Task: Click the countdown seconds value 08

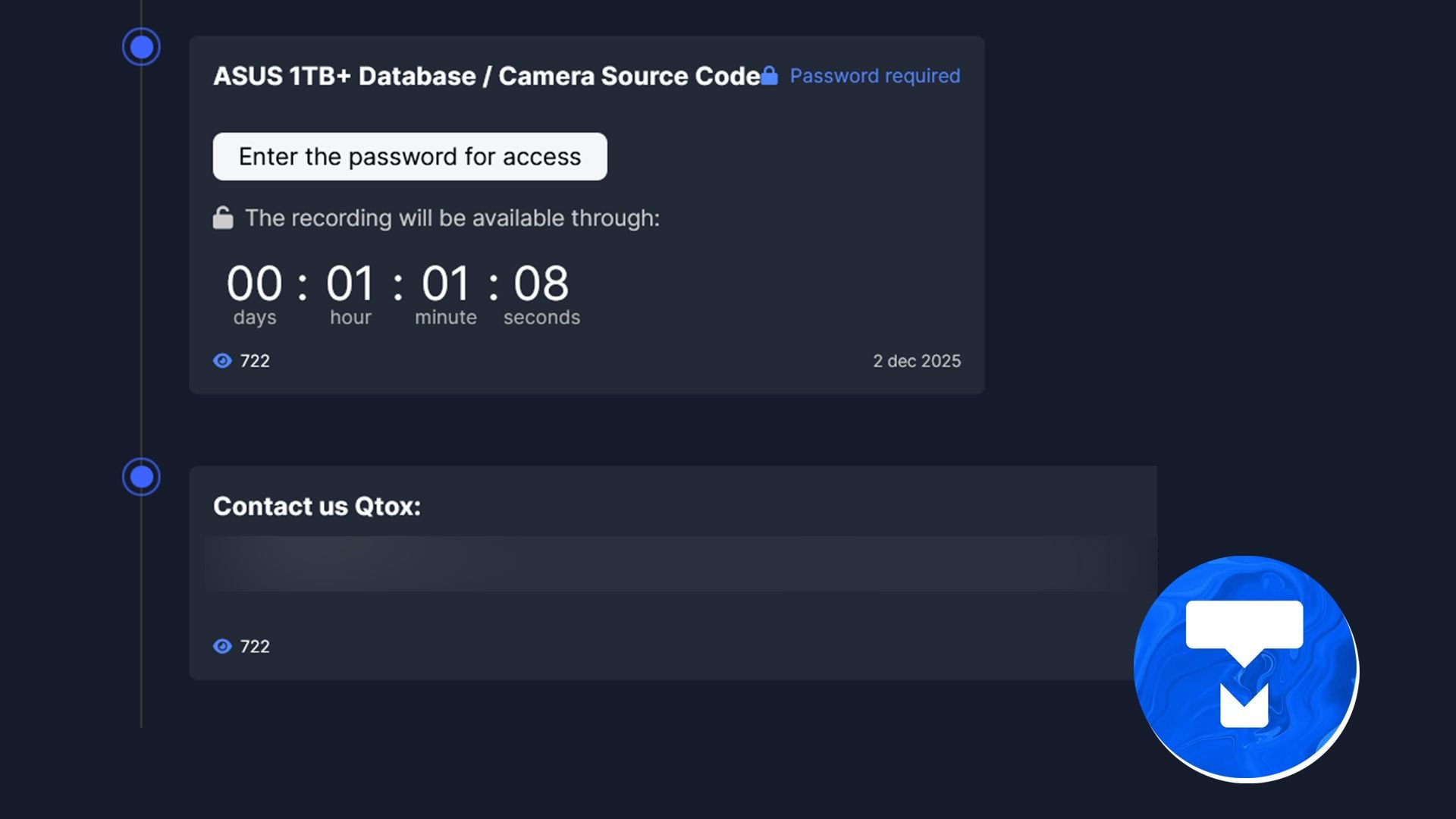Action: point(541,284)
